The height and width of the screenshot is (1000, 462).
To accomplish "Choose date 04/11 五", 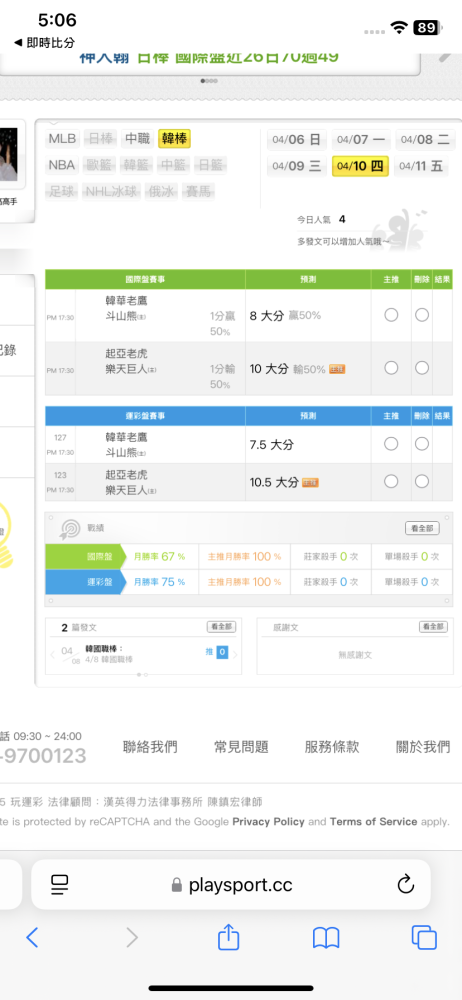I will [421, 166].
